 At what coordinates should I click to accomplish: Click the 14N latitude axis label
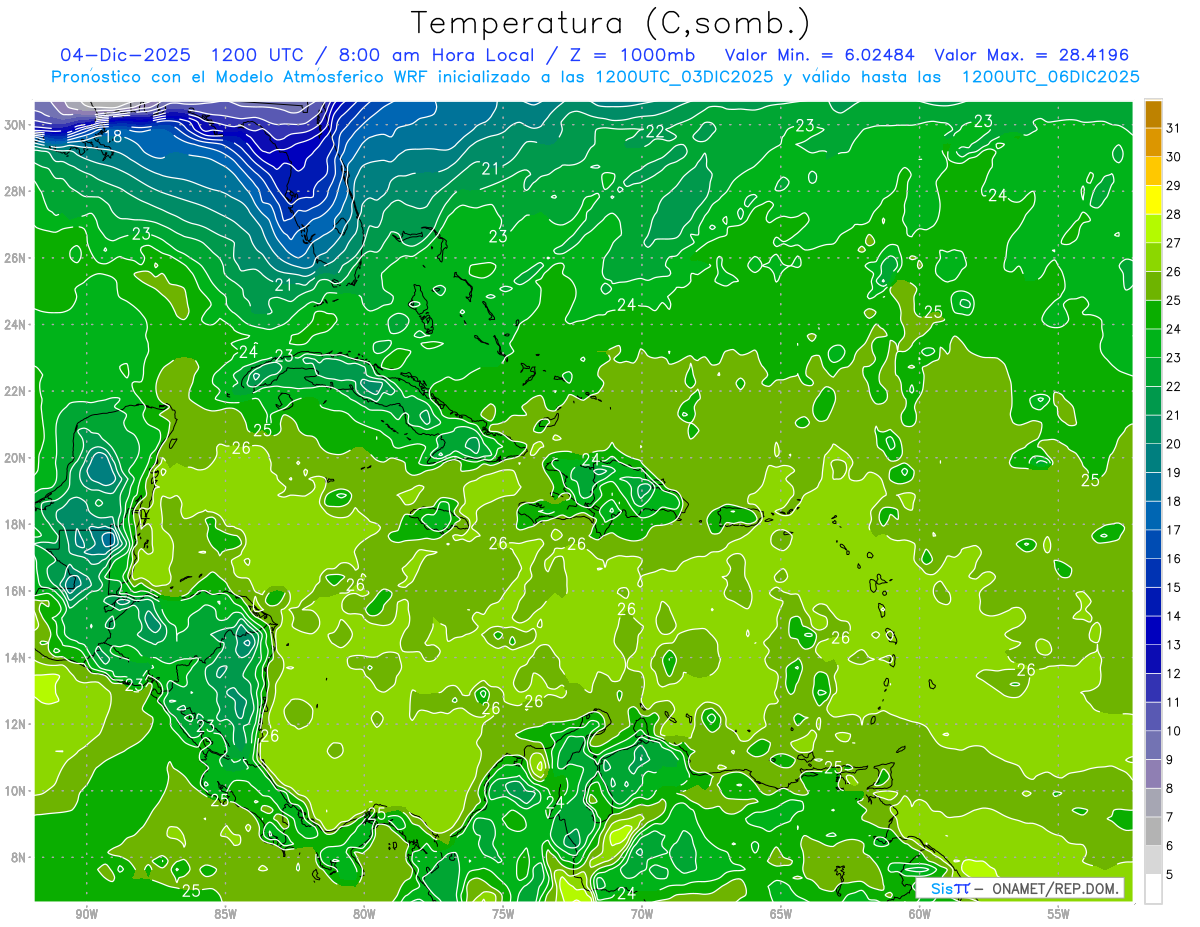[x=17, y=657]
